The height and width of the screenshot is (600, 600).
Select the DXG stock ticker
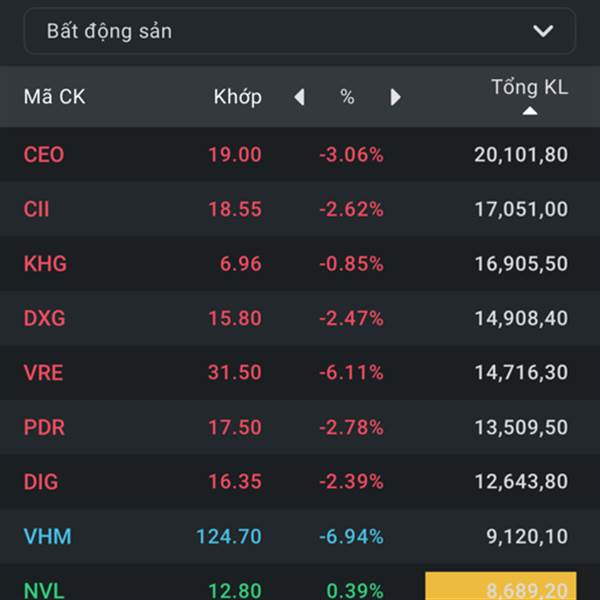pos(44,319)
